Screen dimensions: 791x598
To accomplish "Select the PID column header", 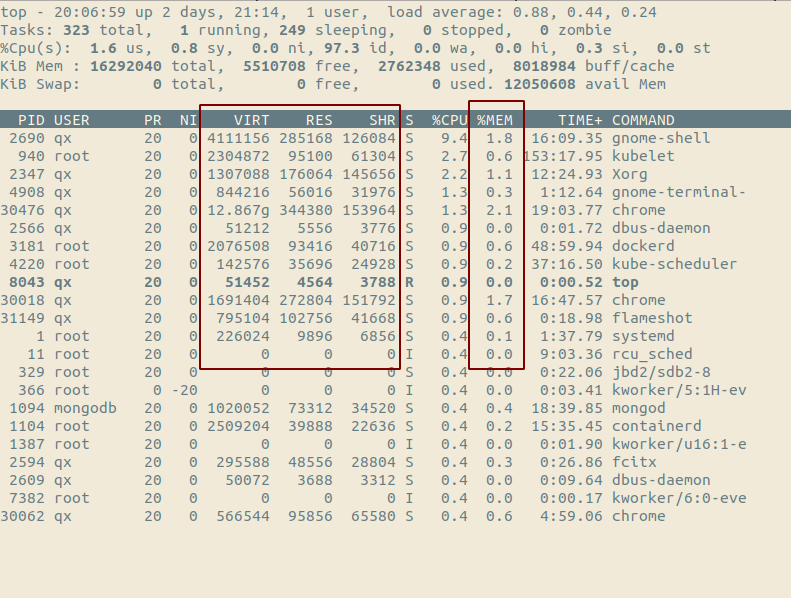I will click(x=31, y=120).
